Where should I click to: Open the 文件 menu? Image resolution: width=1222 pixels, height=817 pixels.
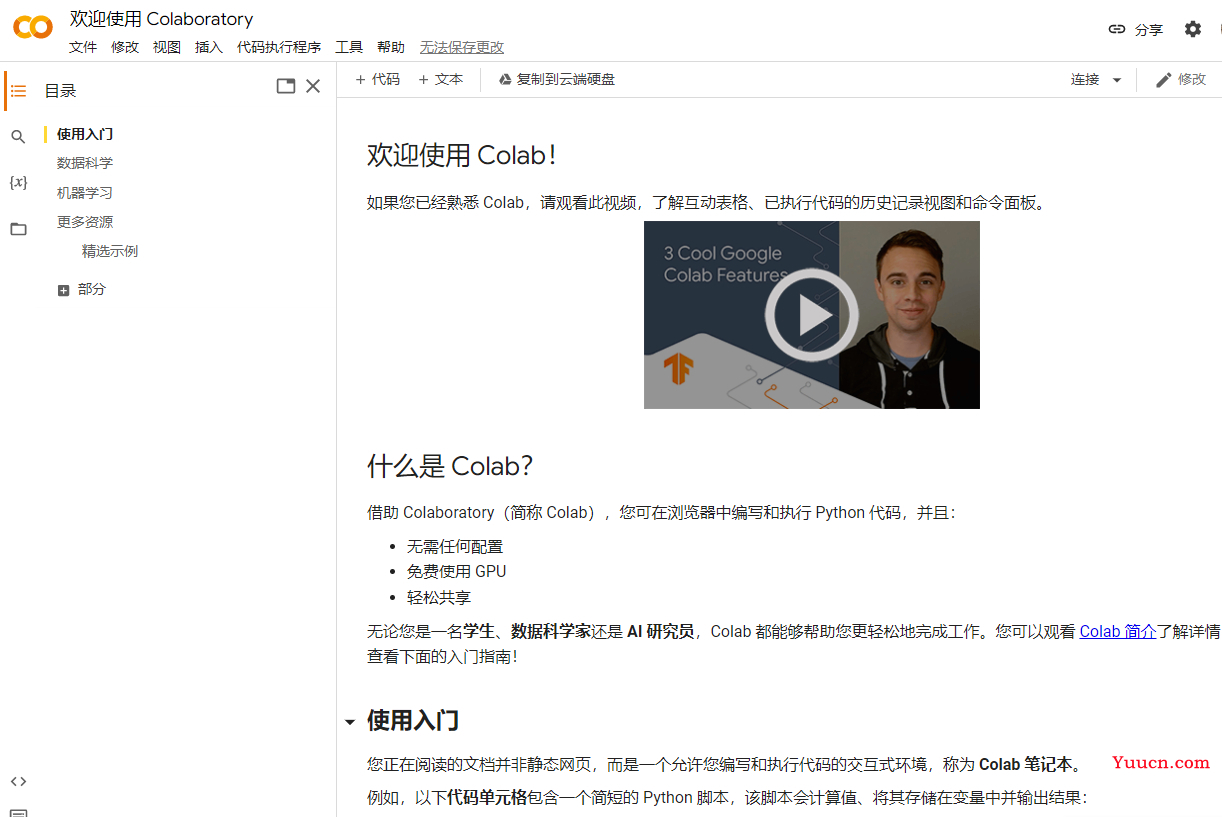pos(83,47)
